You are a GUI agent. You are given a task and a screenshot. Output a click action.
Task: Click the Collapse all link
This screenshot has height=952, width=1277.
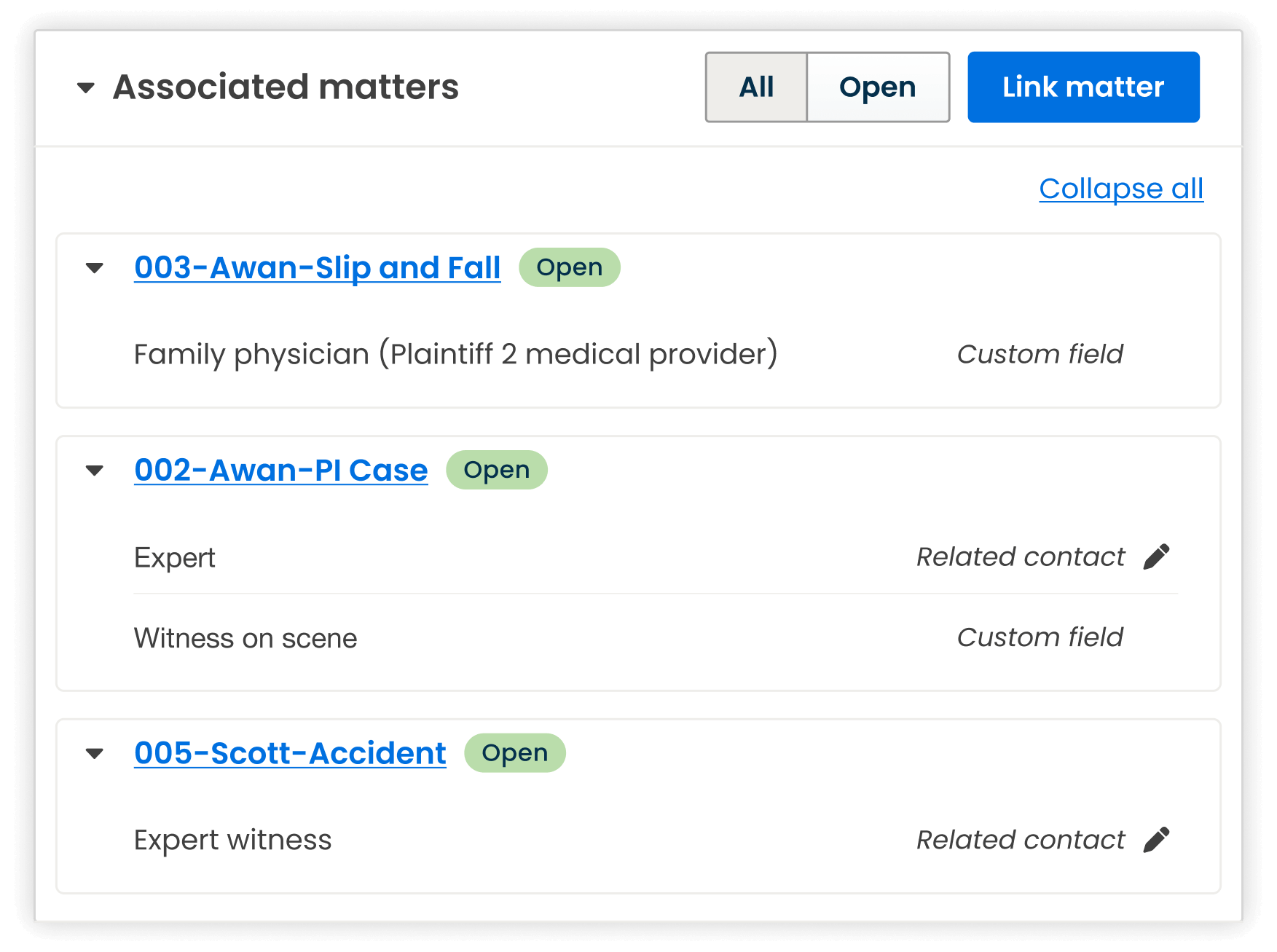pyautogui.click(x=1121, y=188)
